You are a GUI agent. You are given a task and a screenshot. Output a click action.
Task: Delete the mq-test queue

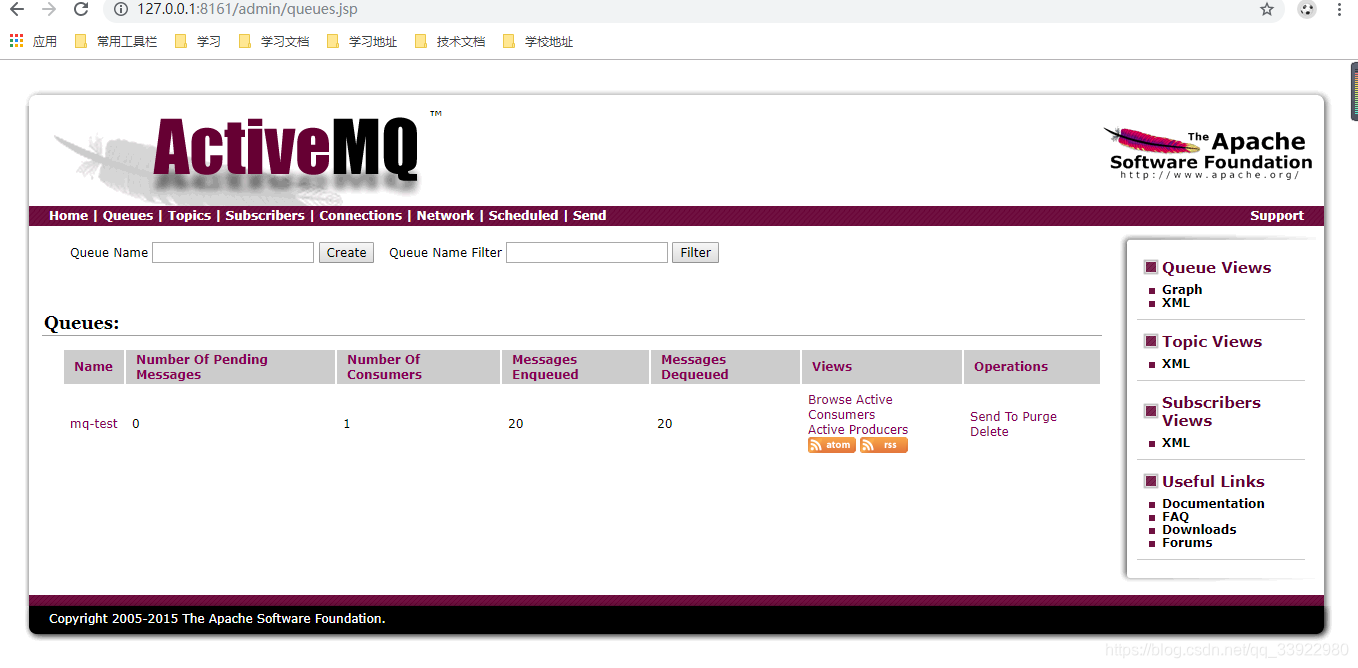click(x=989, y=432)
